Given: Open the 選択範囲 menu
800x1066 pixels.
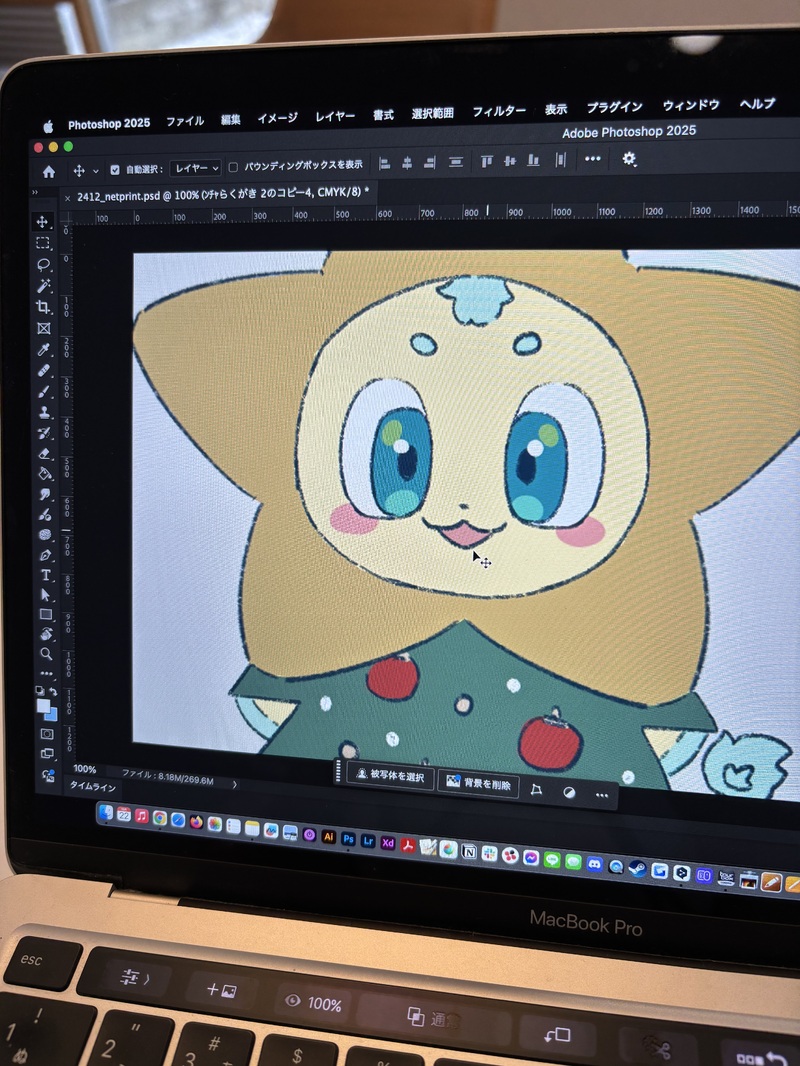Looking at the screenshot, I should pos(432,113).
